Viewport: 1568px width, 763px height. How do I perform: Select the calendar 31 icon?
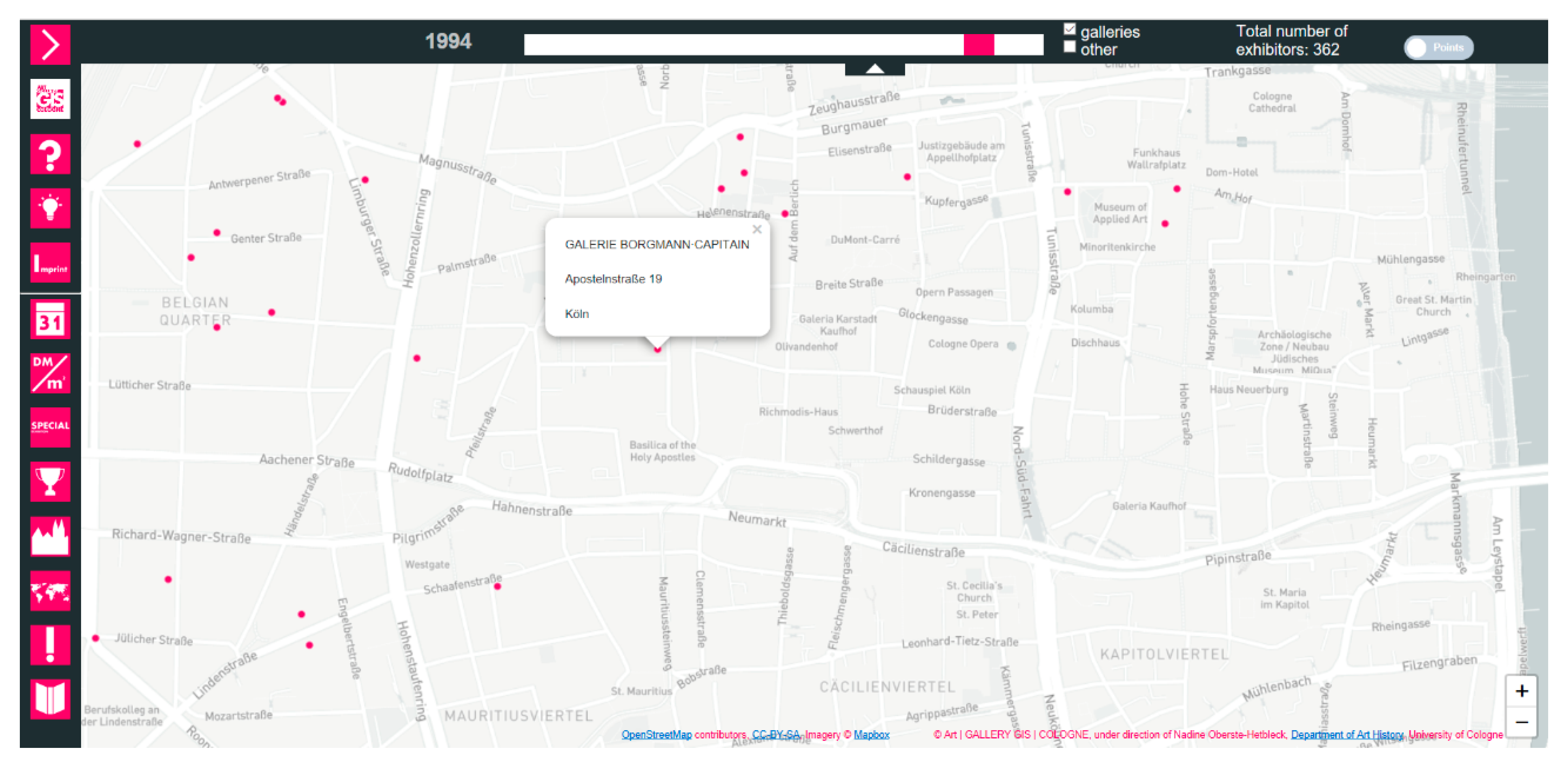coord(50,319)
